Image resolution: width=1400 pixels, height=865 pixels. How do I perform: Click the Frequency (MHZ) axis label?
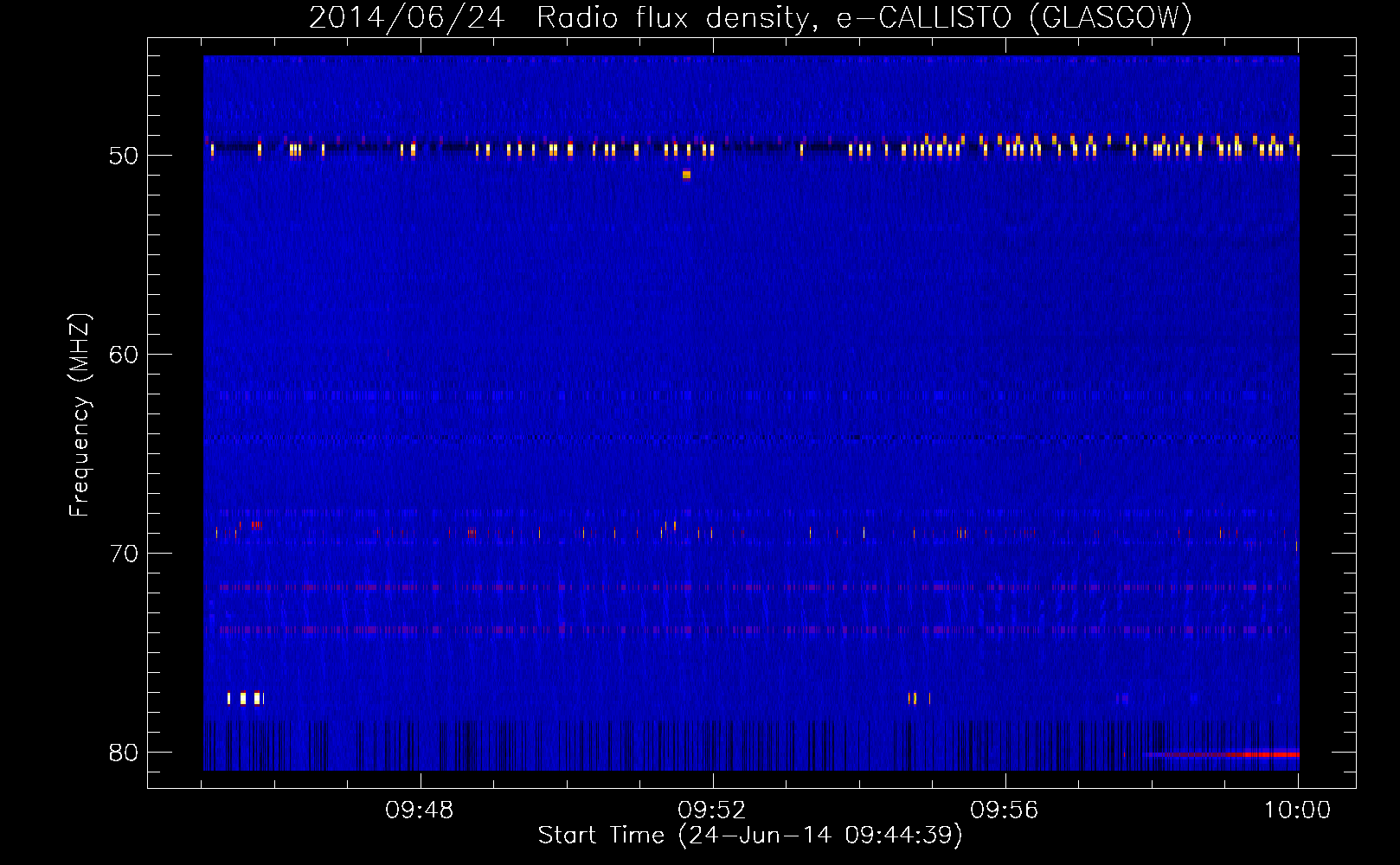80,415
